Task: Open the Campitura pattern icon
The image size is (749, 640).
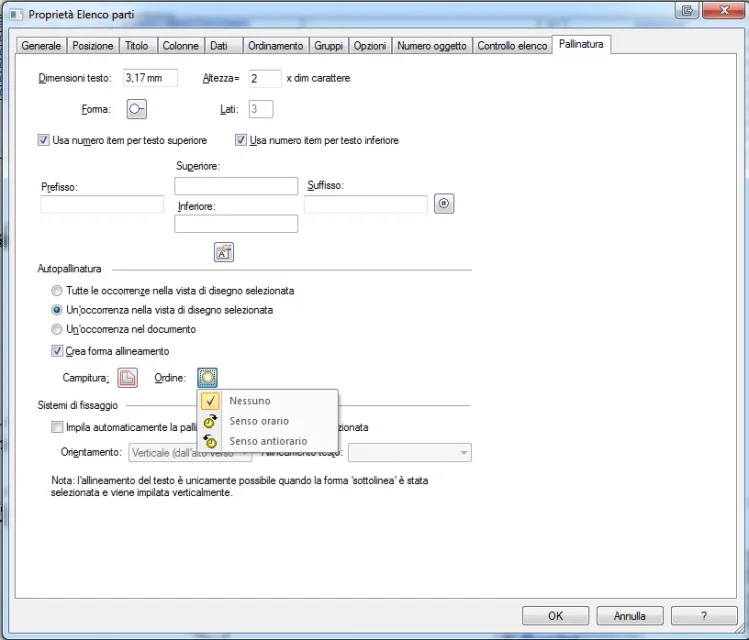Action: pyautogui.click(x=127, y=378)
